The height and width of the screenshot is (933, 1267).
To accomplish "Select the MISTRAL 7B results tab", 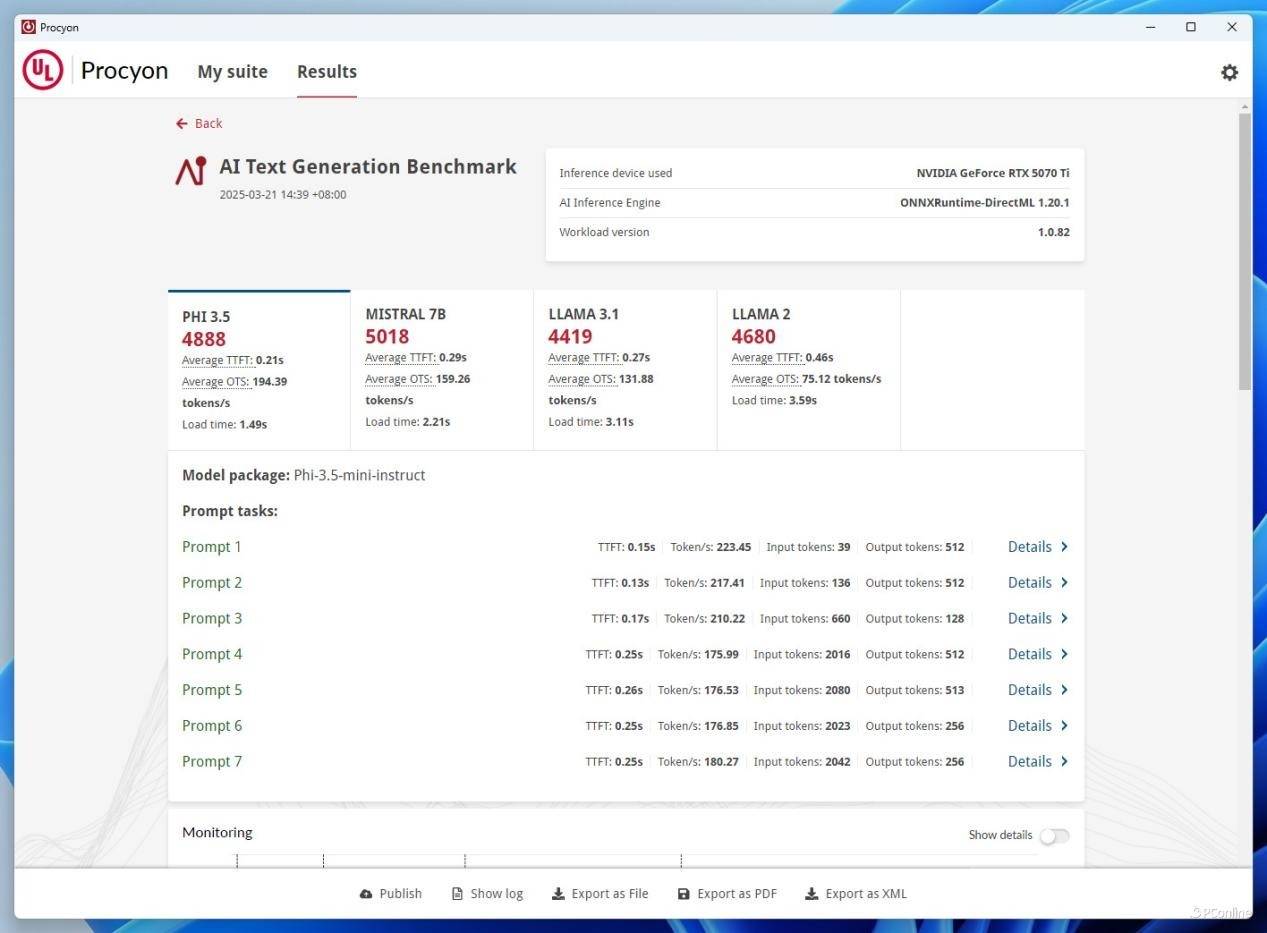I will coord(441,368).
